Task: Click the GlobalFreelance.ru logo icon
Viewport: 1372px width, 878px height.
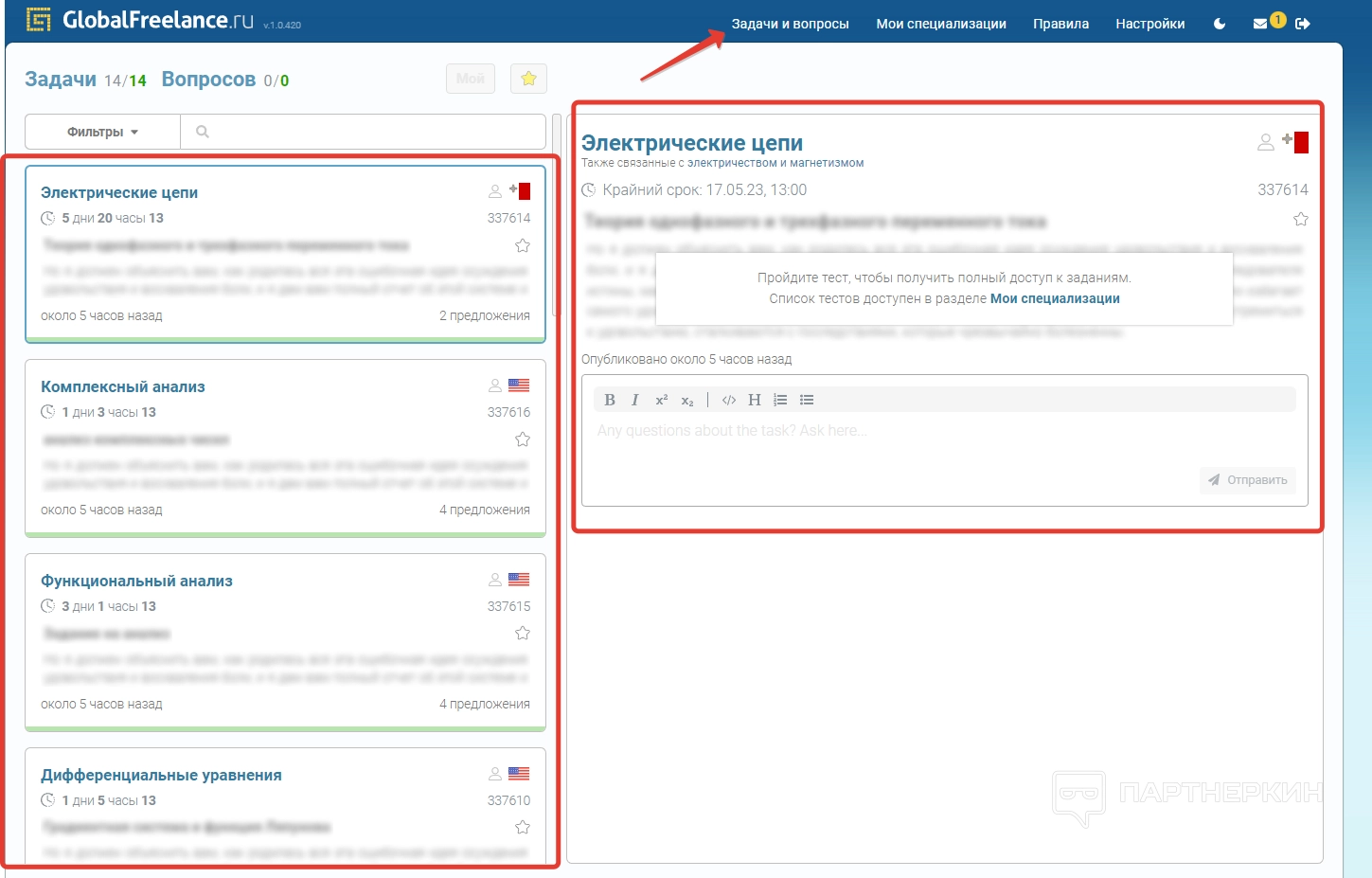Action: point(39,20)
